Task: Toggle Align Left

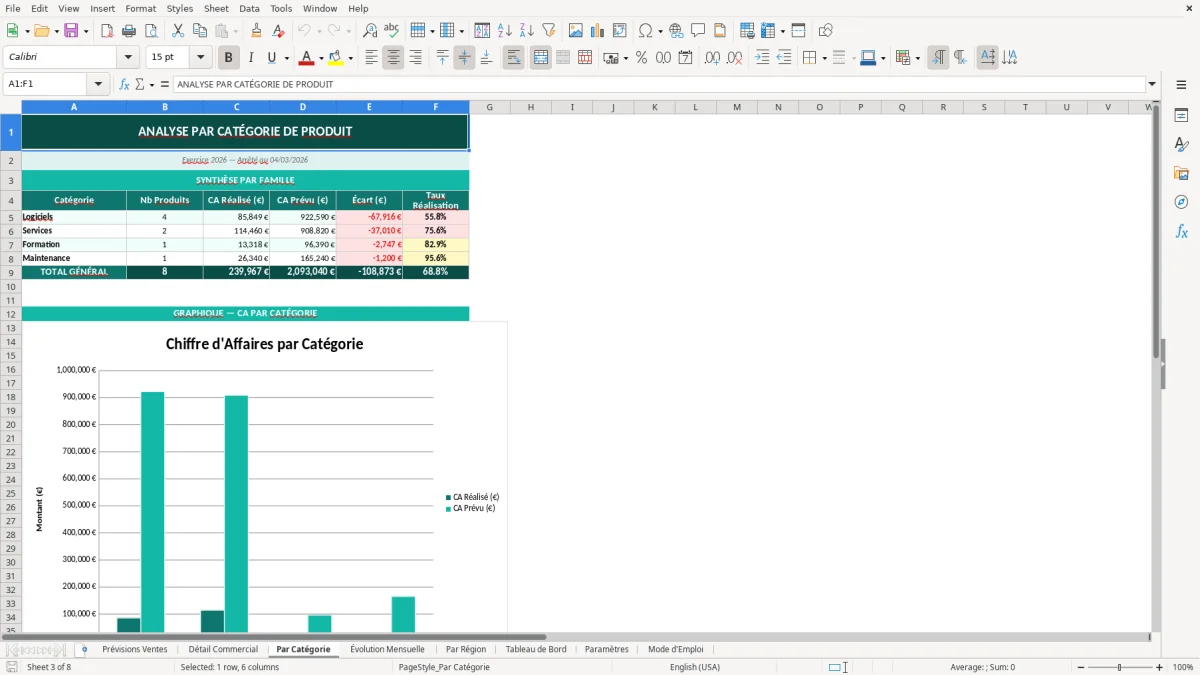Action: 371,58
